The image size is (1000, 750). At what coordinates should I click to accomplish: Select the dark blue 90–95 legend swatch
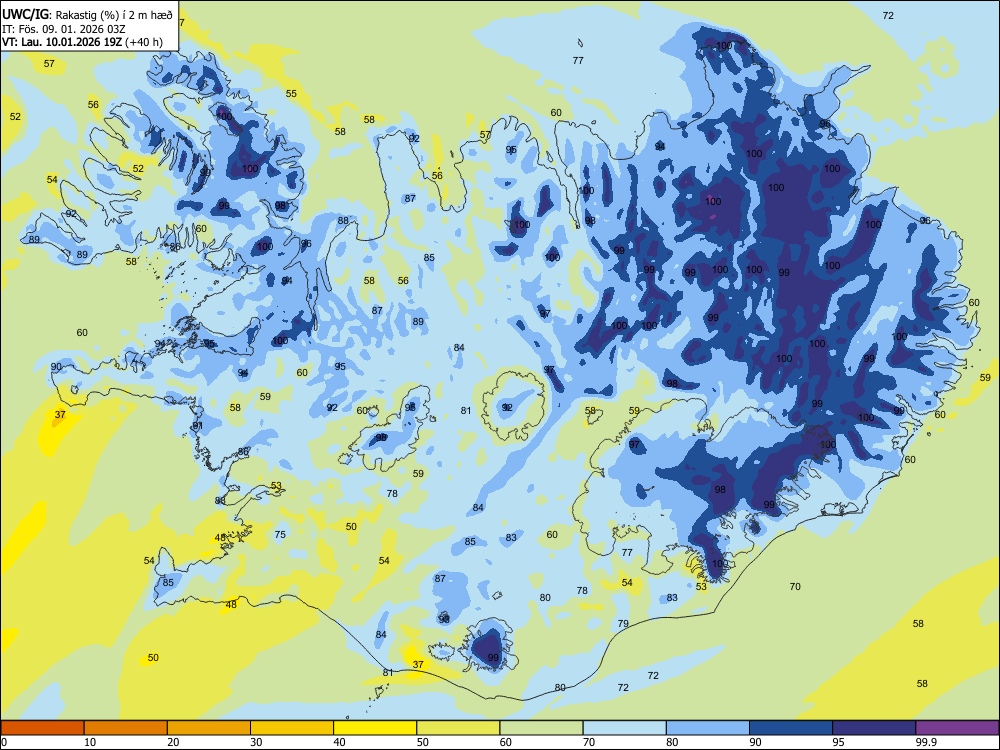click(791, 728)
